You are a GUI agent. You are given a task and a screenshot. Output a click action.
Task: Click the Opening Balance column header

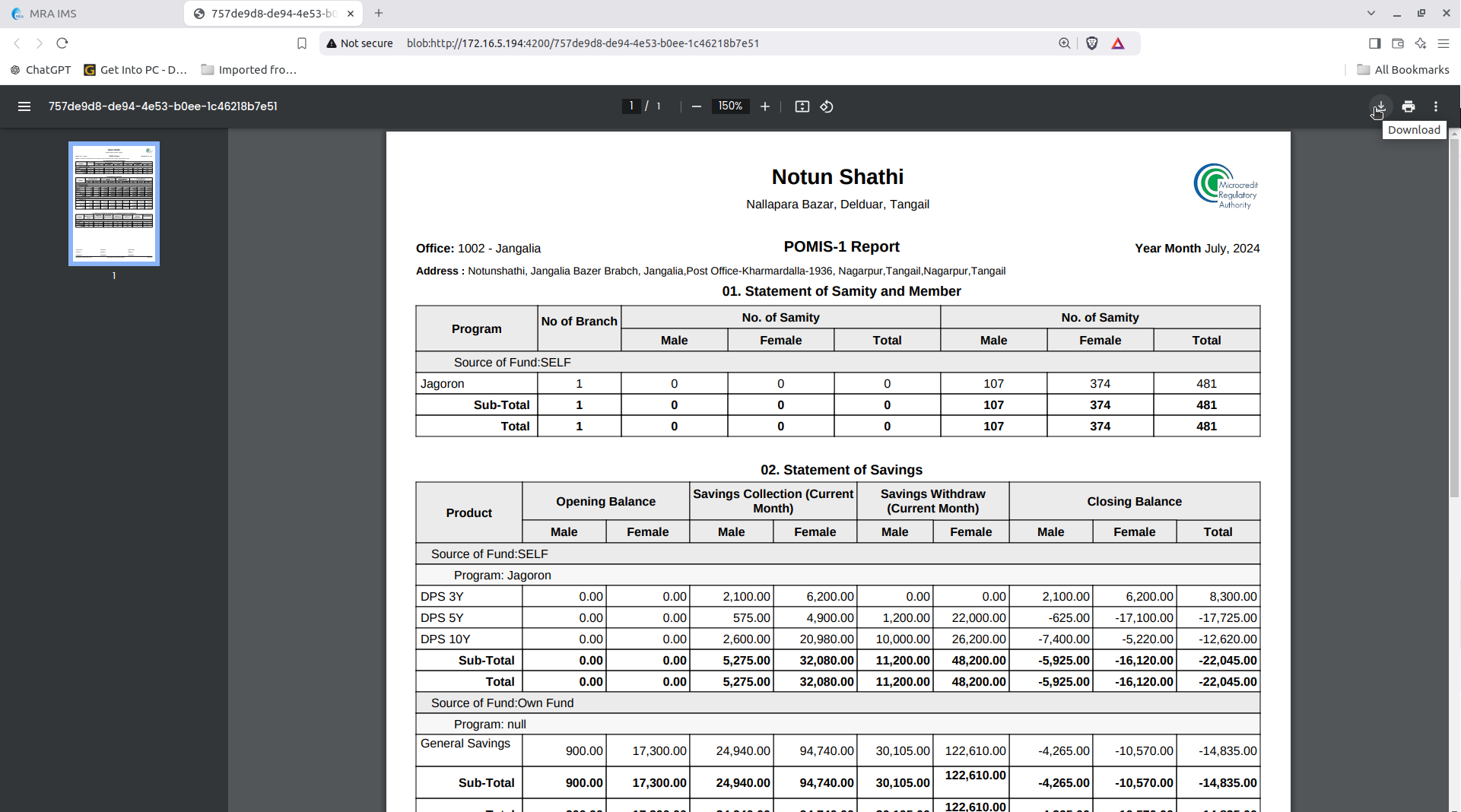click(605, 502)
